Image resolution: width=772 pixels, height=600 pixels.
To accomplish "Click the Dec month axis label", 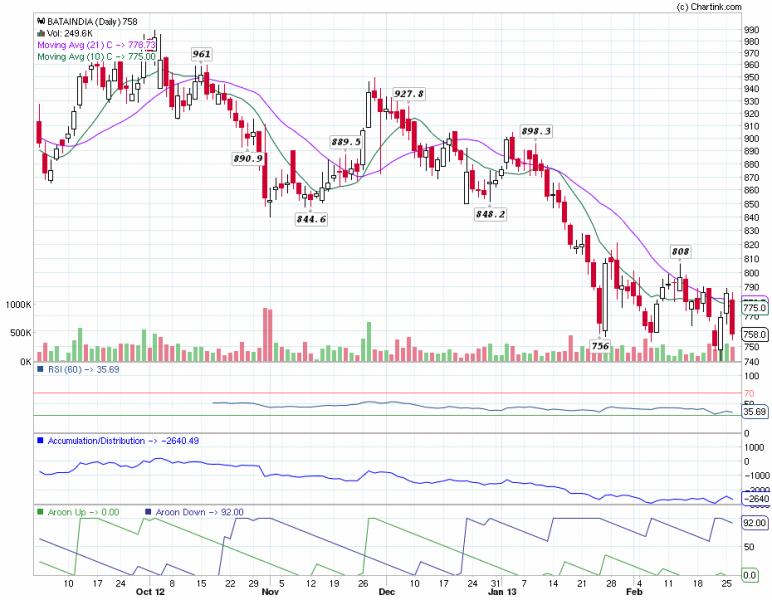I will point(387,592).
